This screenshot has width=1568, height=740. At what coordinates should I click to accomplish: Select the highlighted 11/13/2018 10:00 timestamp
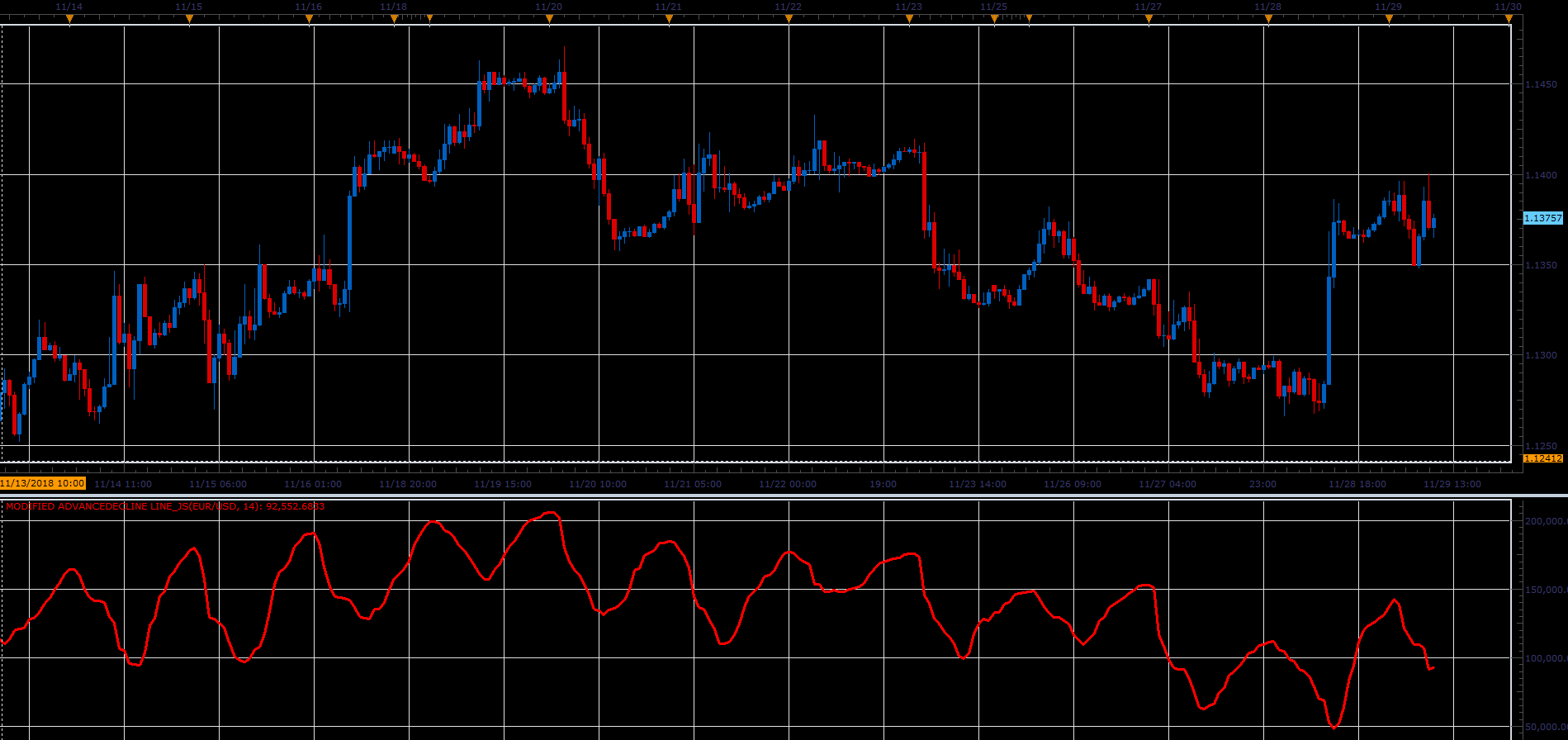pyautogui.click(x=43, y=483)
